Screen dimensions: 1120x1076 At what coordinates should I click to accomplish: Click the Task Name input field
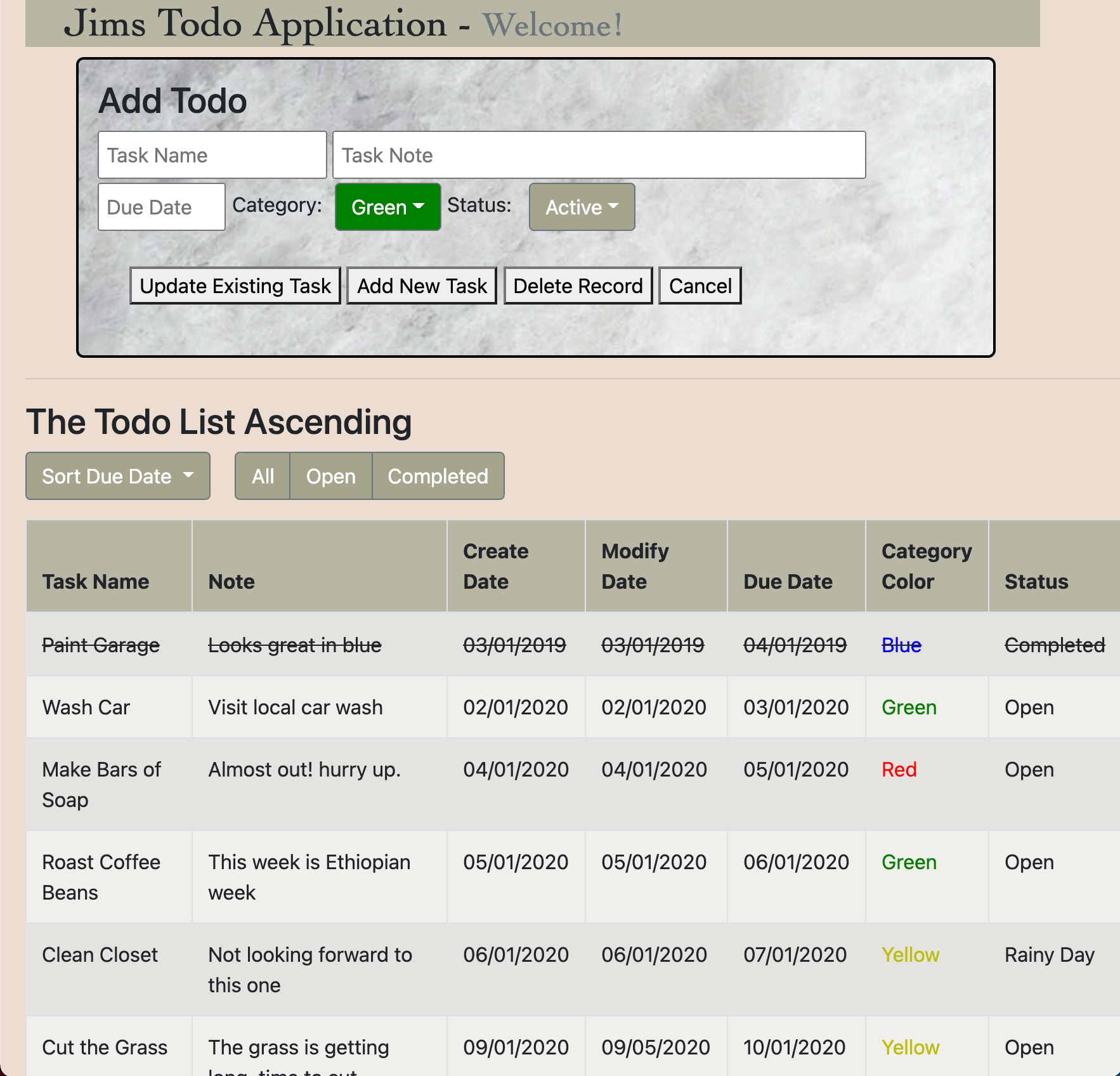212,154
